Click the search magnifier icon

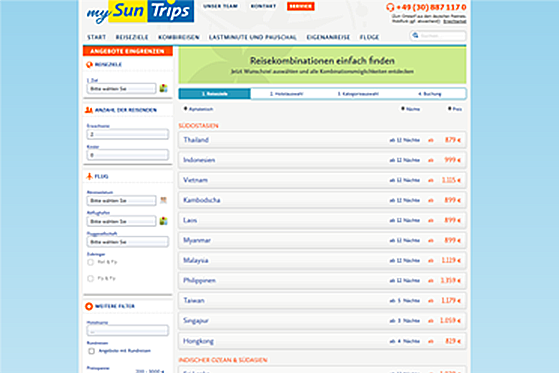click(x=415, y=35)
